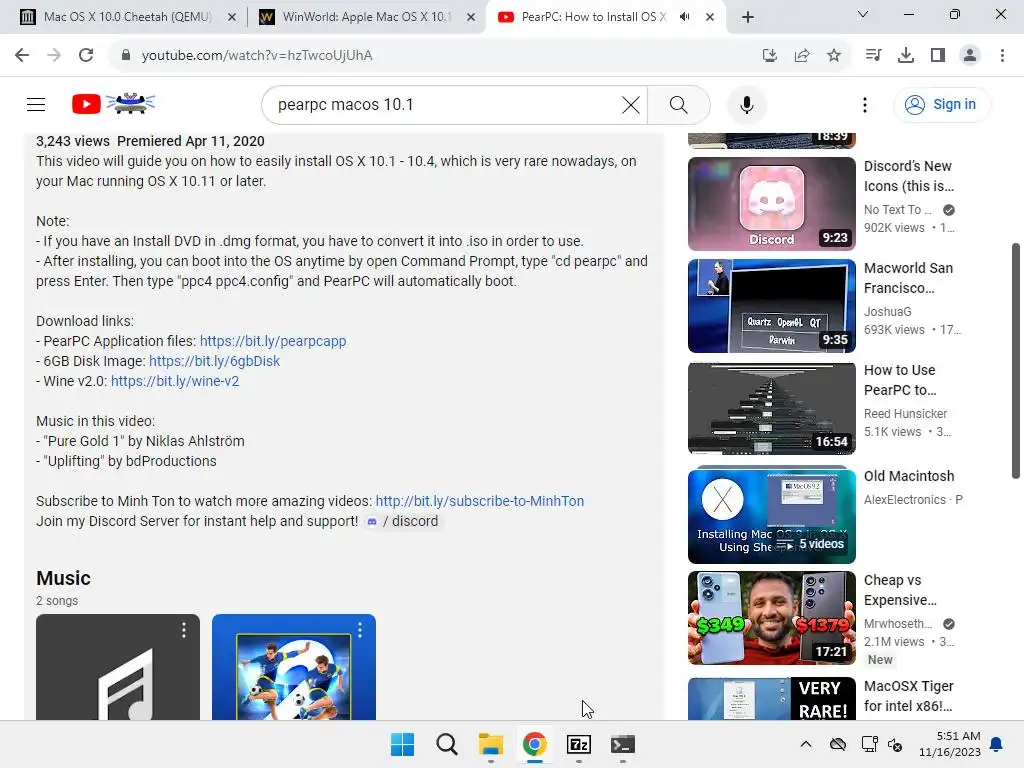Open the bit.ly/6gbDisk link
Image resolution: width=1024 pixels, height=768 pixels.
[214, 361]
